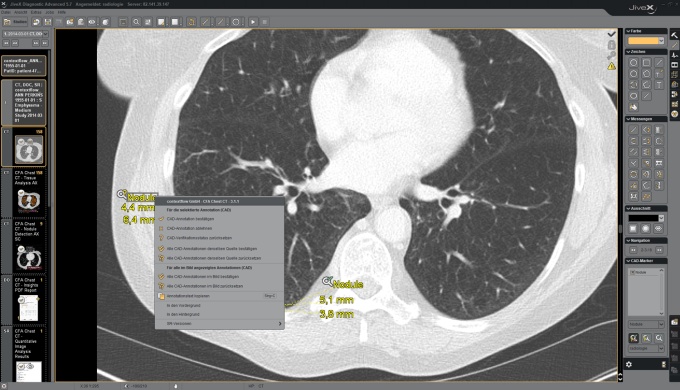The image size is (680, 390).
Task: Click the orange color swatch in Farbe
Action: 643,41
